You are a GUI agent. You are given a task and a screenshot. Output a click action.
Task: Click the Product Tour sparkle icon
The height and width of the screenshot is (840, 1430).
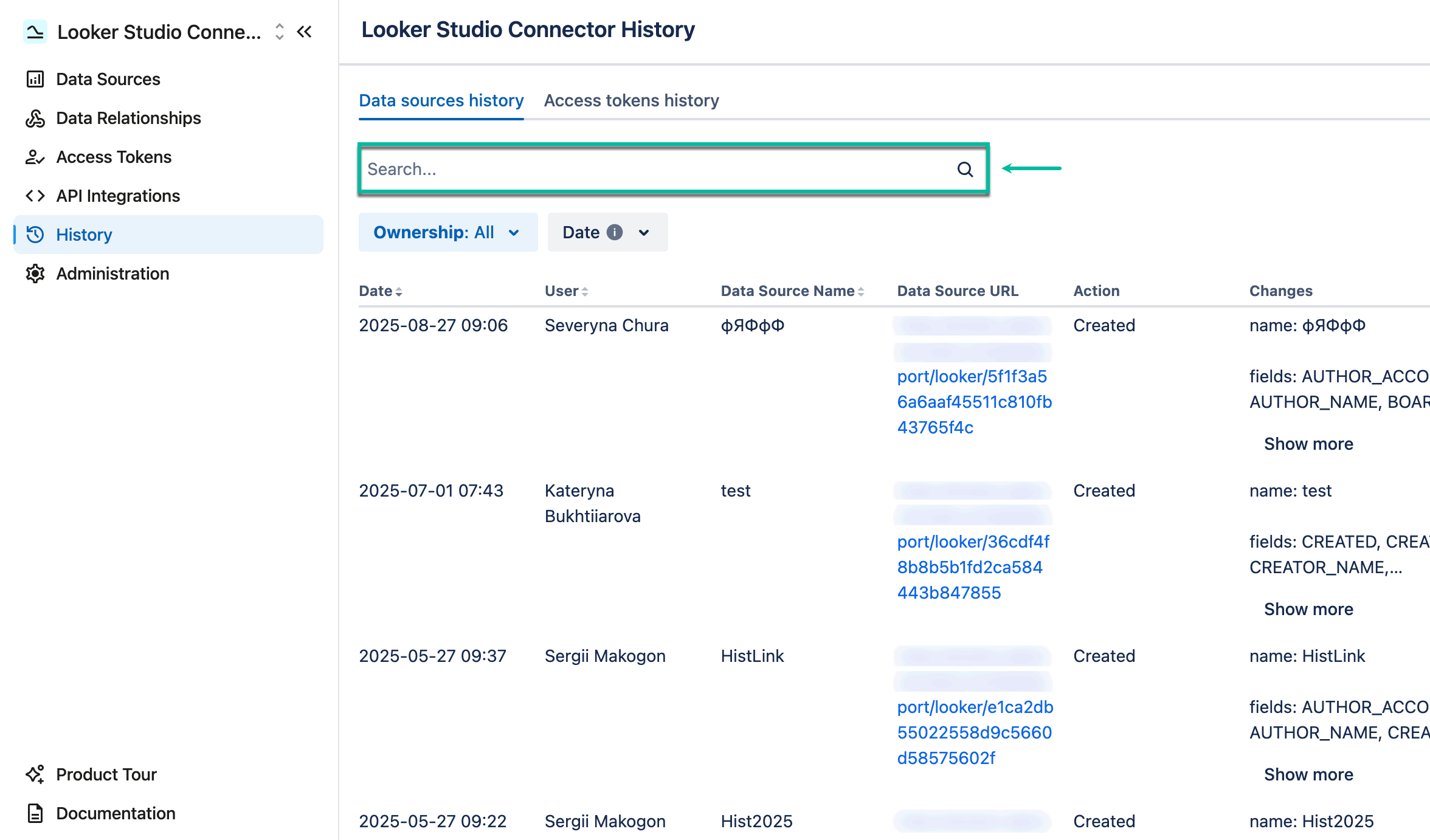[35, 774]
